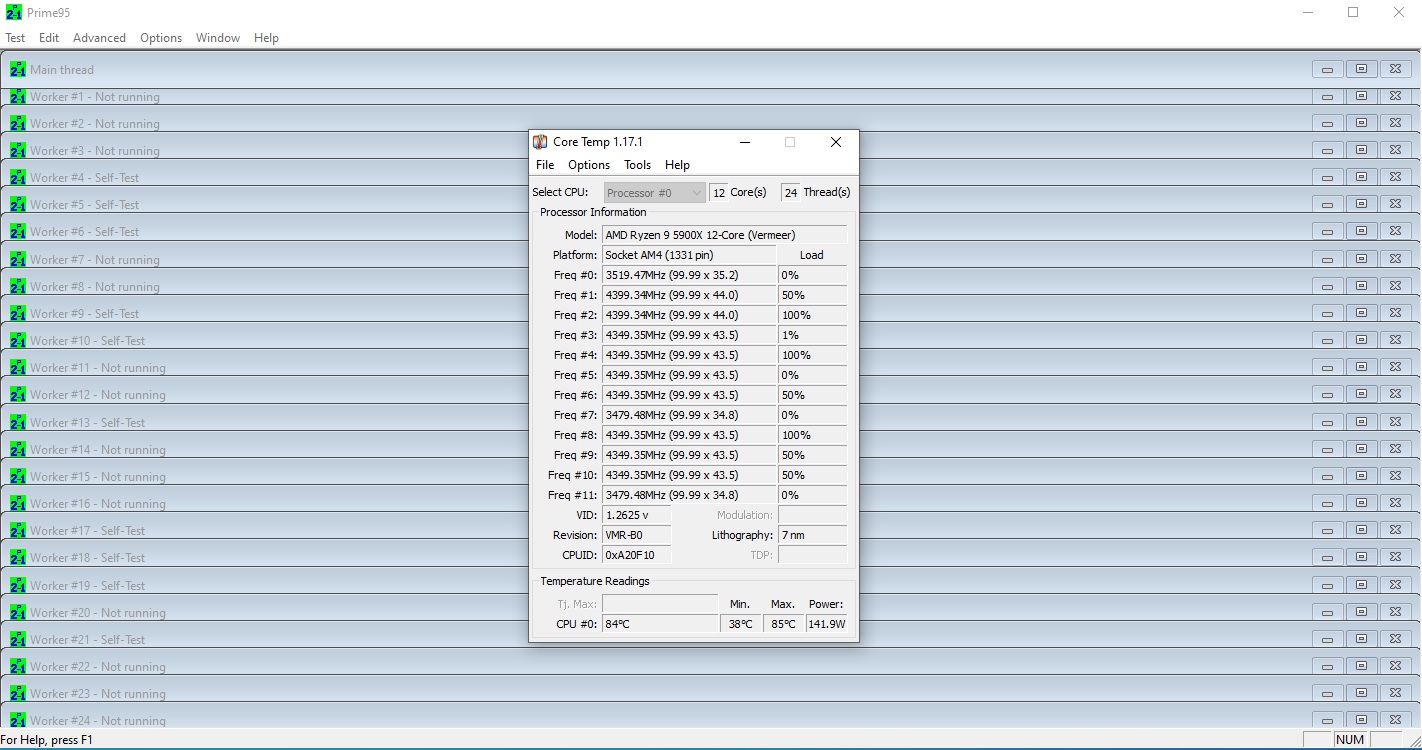Click the empty Tj. Max field
The width and height of the screenshot is (1422, 750).
click(660, 604)
